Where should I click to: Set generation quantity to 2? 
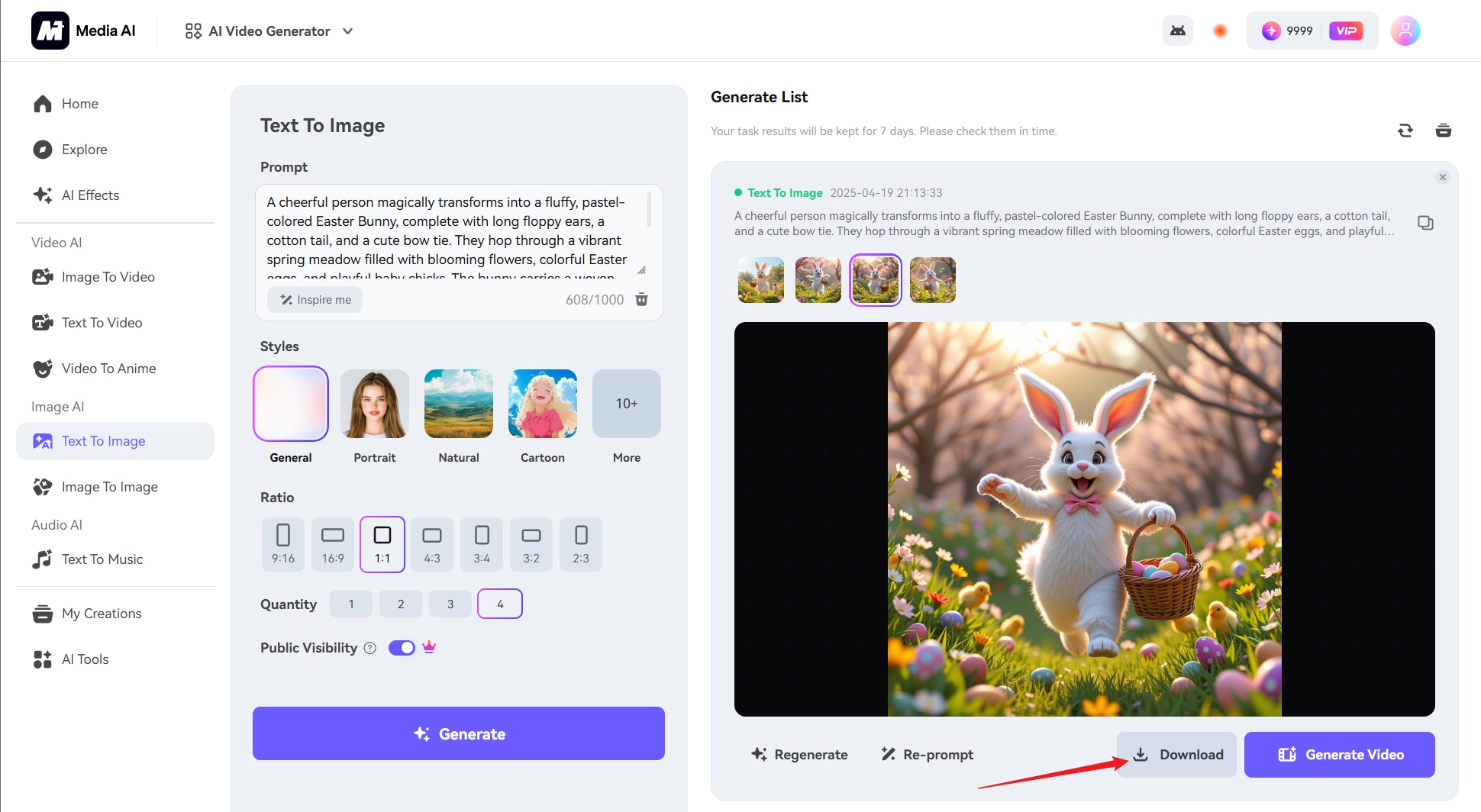click(400, 603)
